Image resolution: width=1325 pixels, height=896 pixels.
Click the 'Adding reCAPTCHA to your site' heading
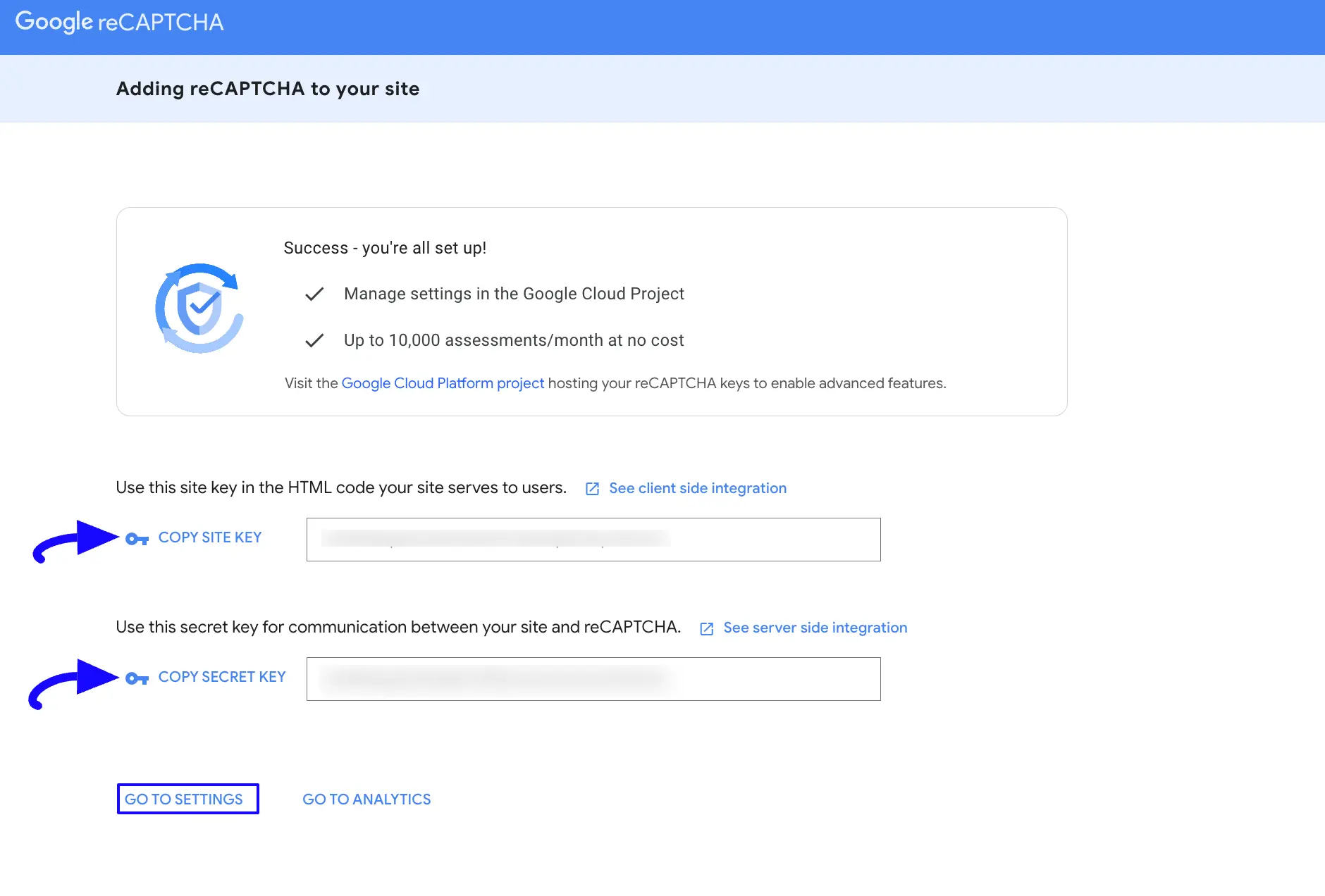pyautogui.click(x=268, y=89)
